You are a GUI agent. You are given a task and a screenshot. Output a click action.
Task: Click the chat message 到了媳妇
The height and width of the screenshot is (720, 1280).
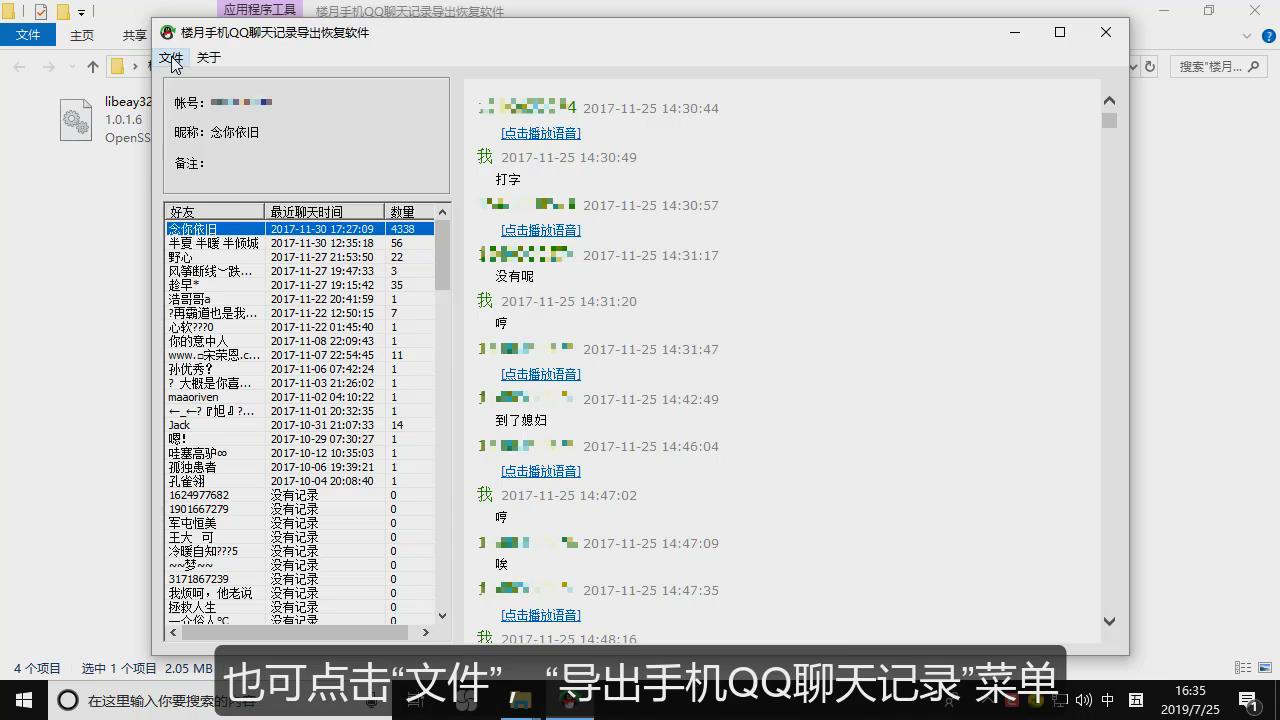(521, 420)
